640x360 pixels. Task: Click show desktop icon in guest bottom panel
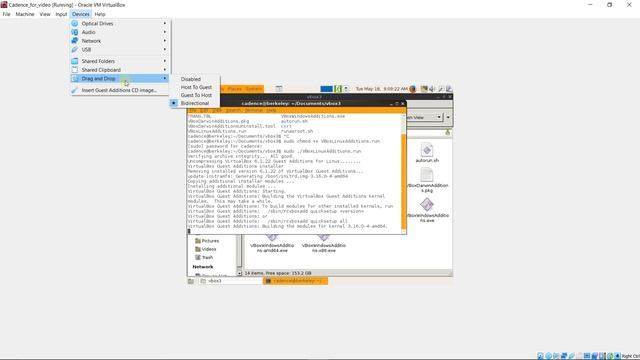coord(191,281)
